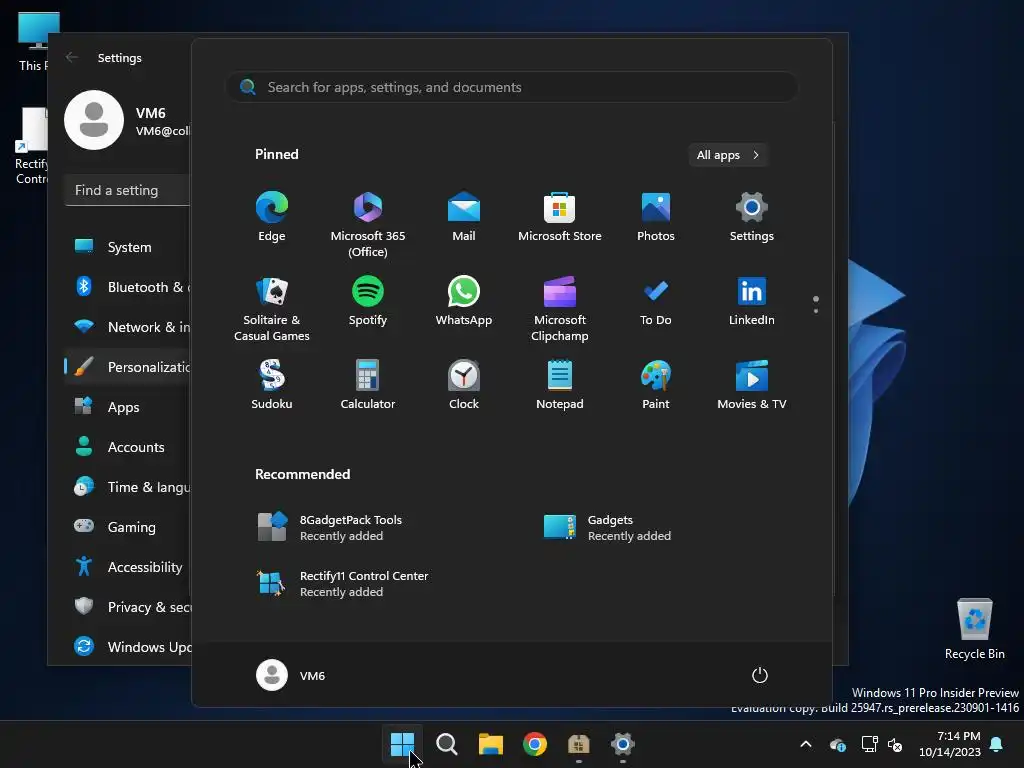This screenshot has height=768, width=1024.
Task: Open the Calculator app
Action: 368,385
